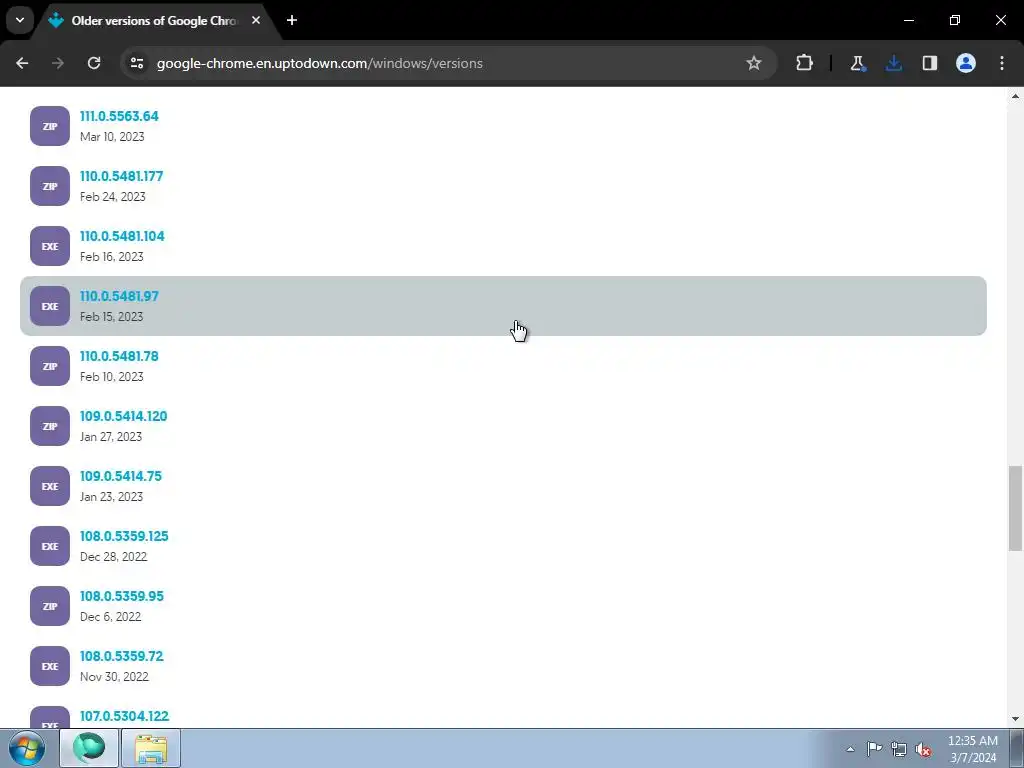
Task: Click the page vertical scrollbar thumb
Action: (x=1015, y=508)
